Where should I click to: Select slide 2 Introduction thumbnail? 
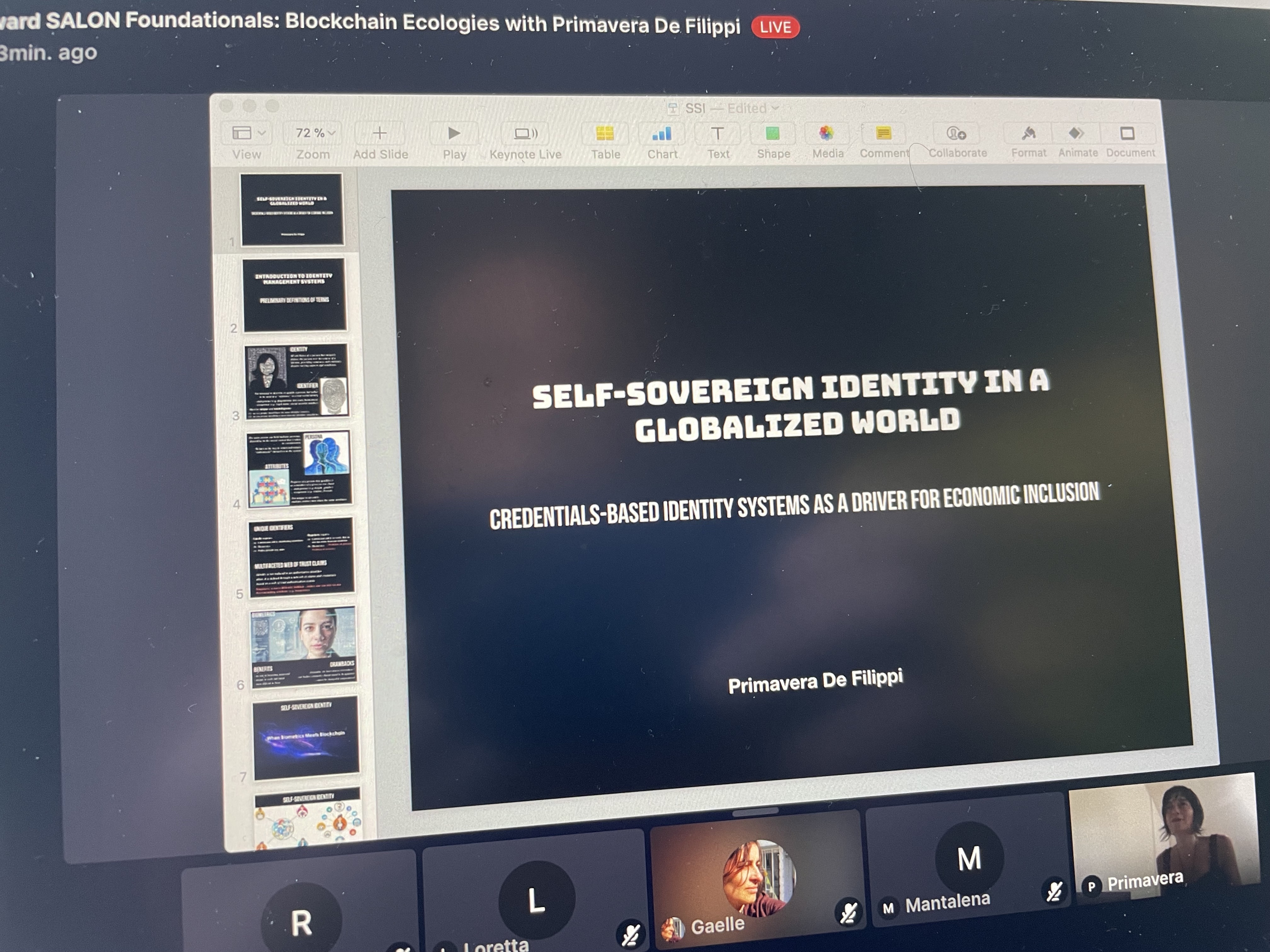pos(295,294)
